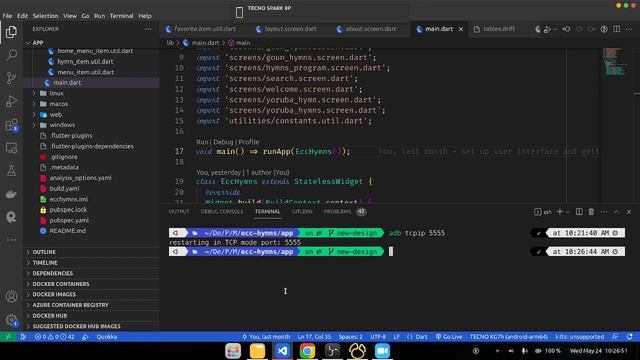The width and height of the screenshot is (640, 360).
Task: Open the app grid launcher in dock
Action: pos(233,351)
